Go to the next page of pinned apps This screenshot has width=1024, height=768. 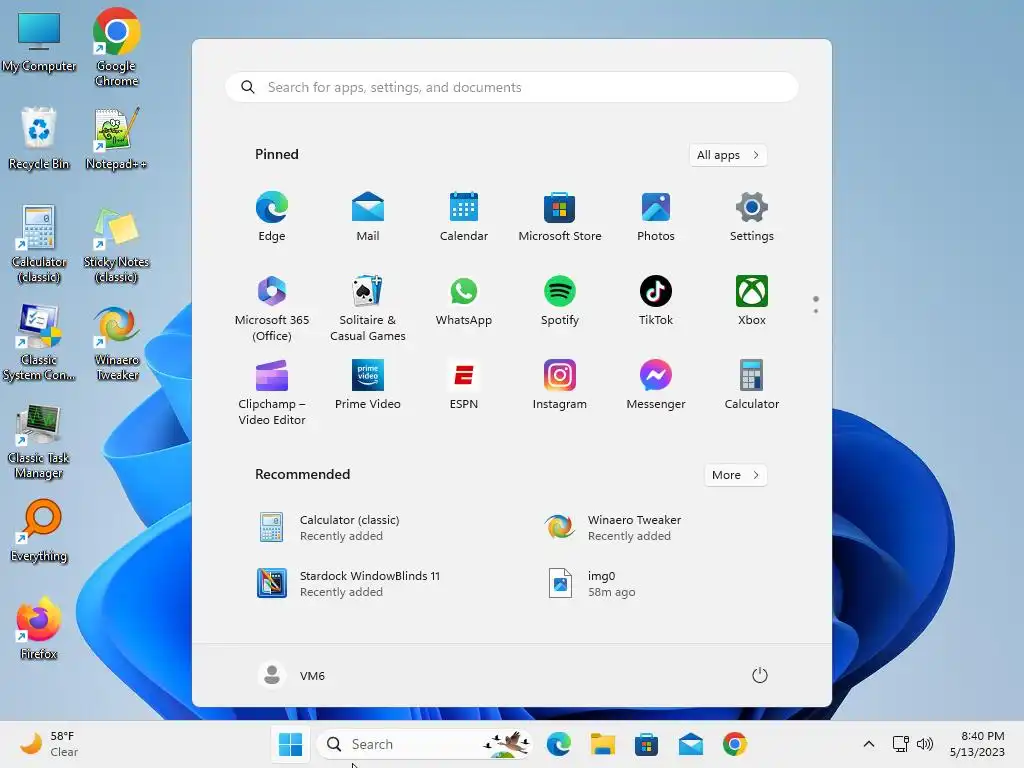coord(816,311)
